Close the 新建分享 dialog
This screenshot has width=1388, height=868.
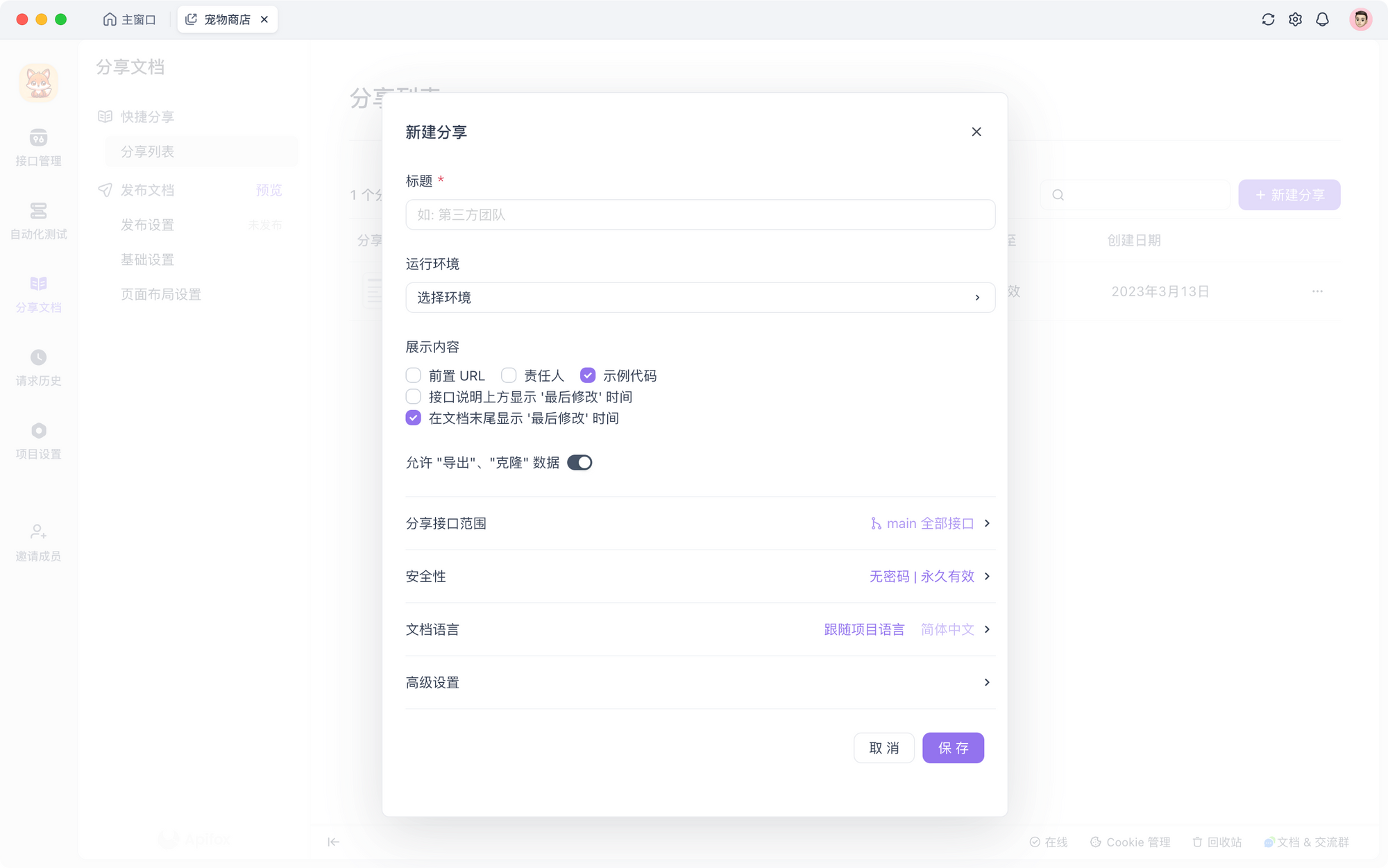point(976,132)
